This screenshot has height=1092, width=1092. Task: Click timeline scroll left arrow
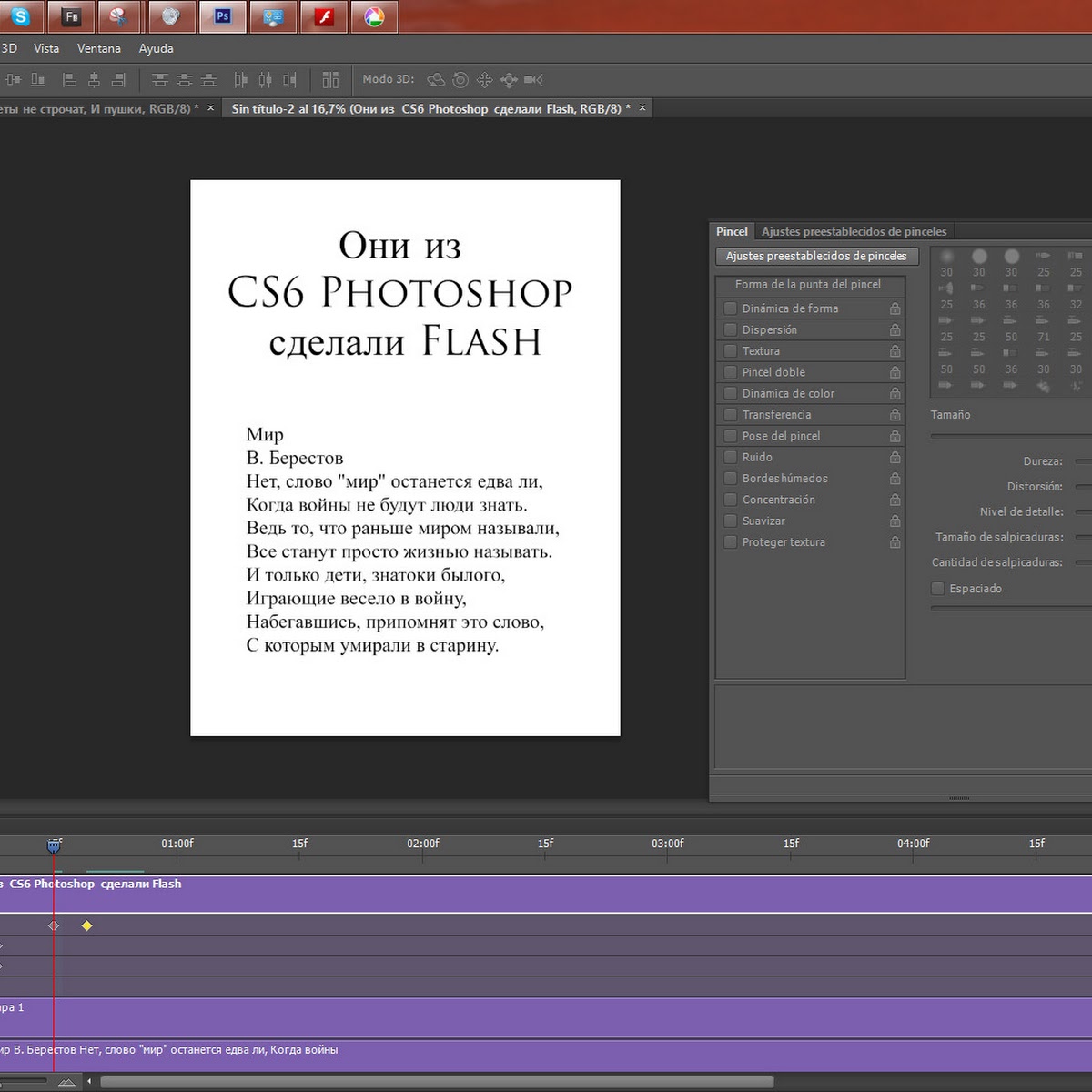pos(89,1082)
